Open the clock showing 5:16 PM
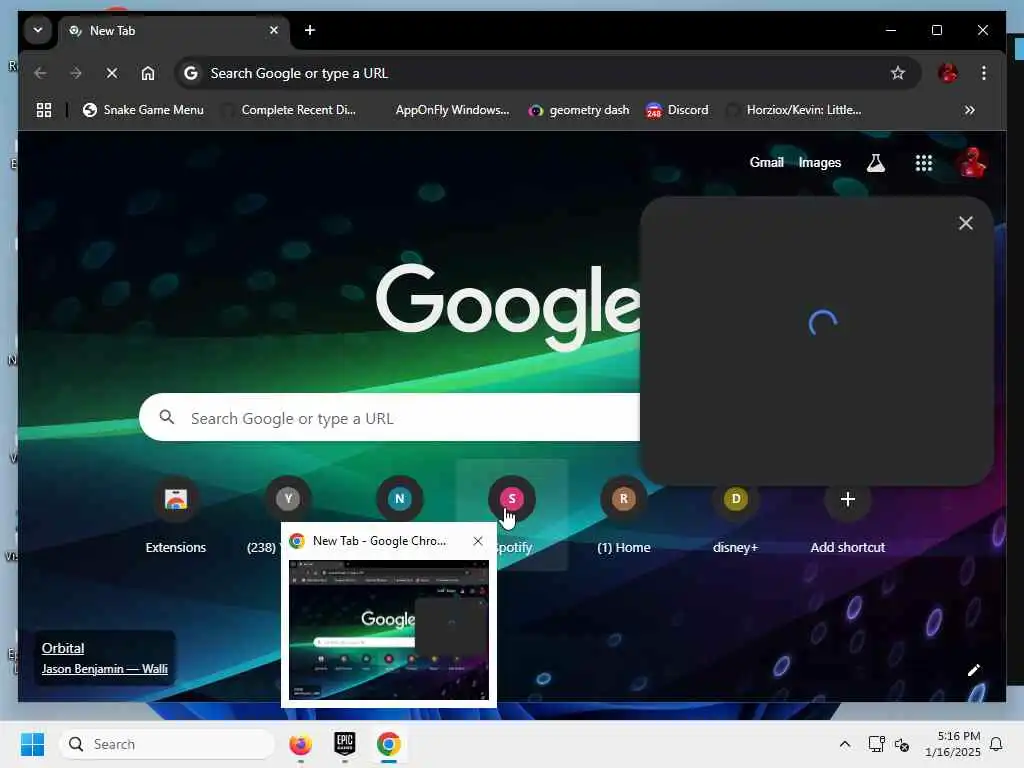 coord(952,744)
